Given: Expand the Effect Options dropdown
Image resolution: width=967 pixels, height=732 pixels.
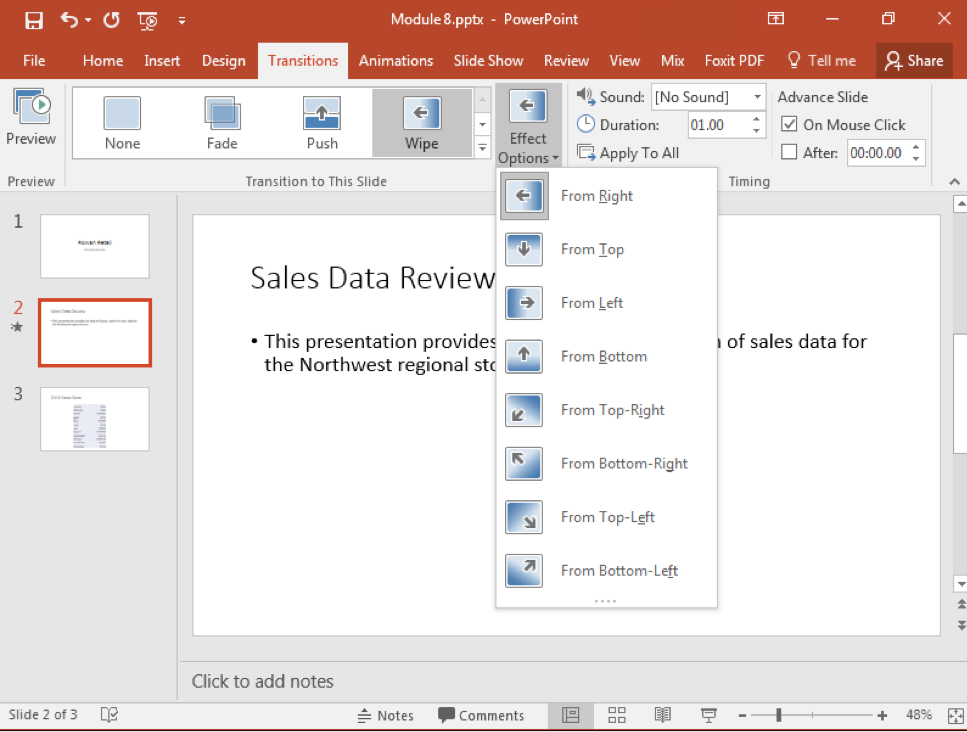Looking at the screenshot, I should click(x=527, y=123).
